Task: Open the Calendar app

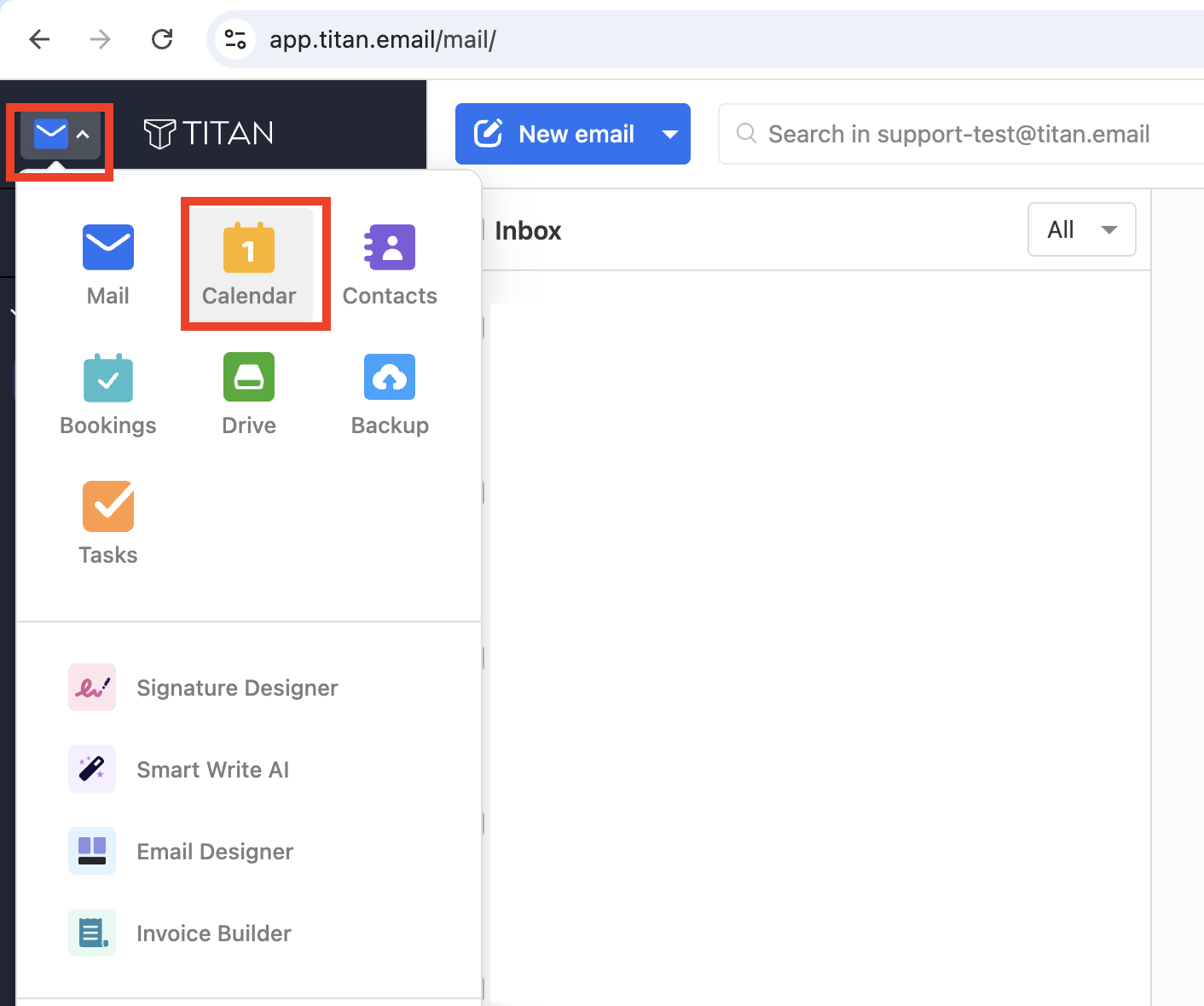Action: tap(249, 264)
